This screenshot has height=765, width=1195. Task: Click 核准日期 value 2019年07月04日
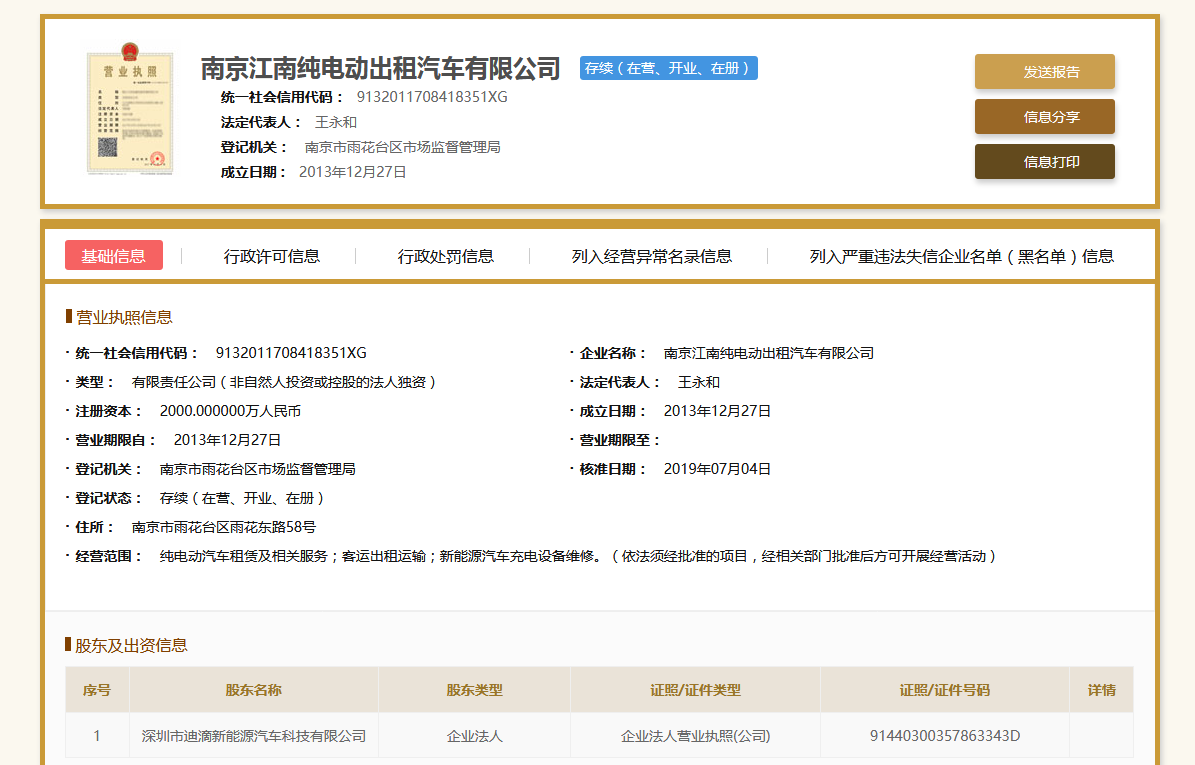(717, 469)
